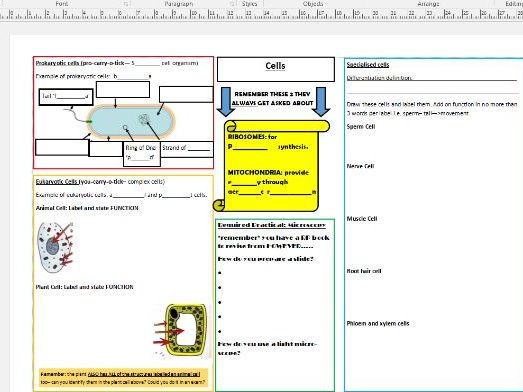Click the 'Phloem and xylem cells' label
The height and width of the screenshot is (392, 523).
(378, 324)
